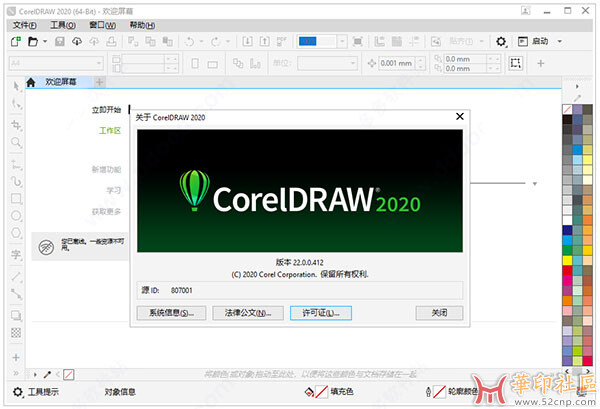Select the Zoom magnifier tool
The height and width of the screenshot is (409, 600).
(x=16, y=143)
